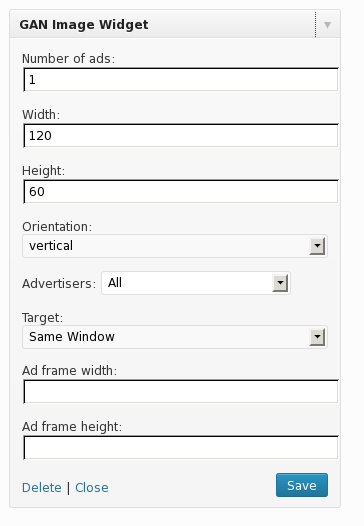
Task: Click the "Advertisers:" label
Action: click(59, 284)
